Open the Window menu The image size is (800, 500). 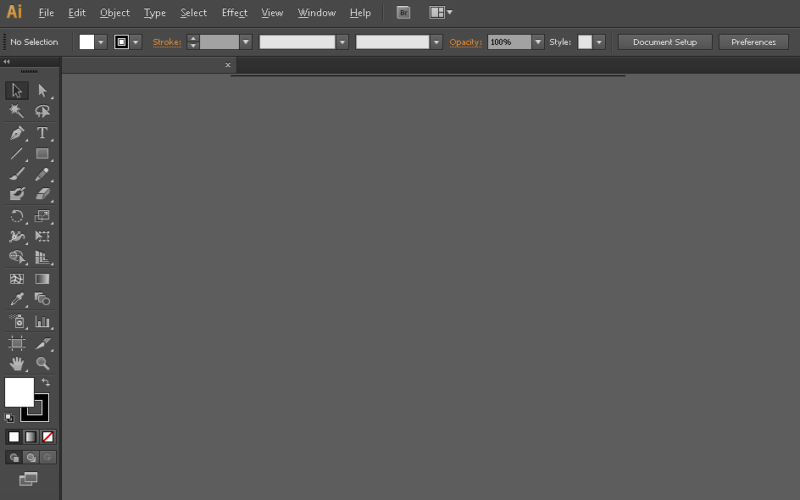pyautogui.click(x=317, y=13)
